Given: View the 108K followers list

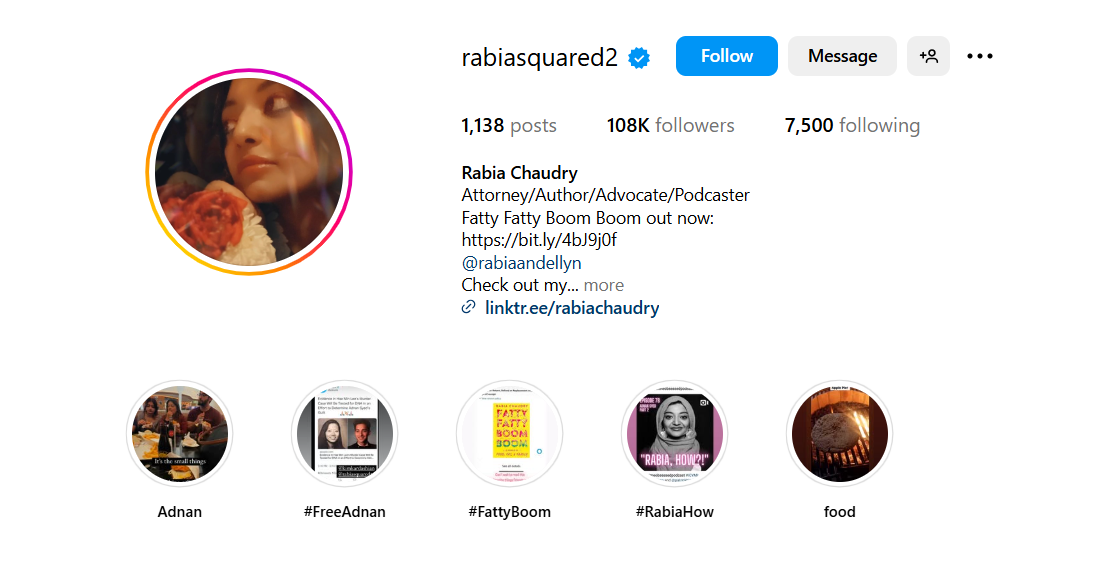Looking at the screenshot, I should 670,126.
